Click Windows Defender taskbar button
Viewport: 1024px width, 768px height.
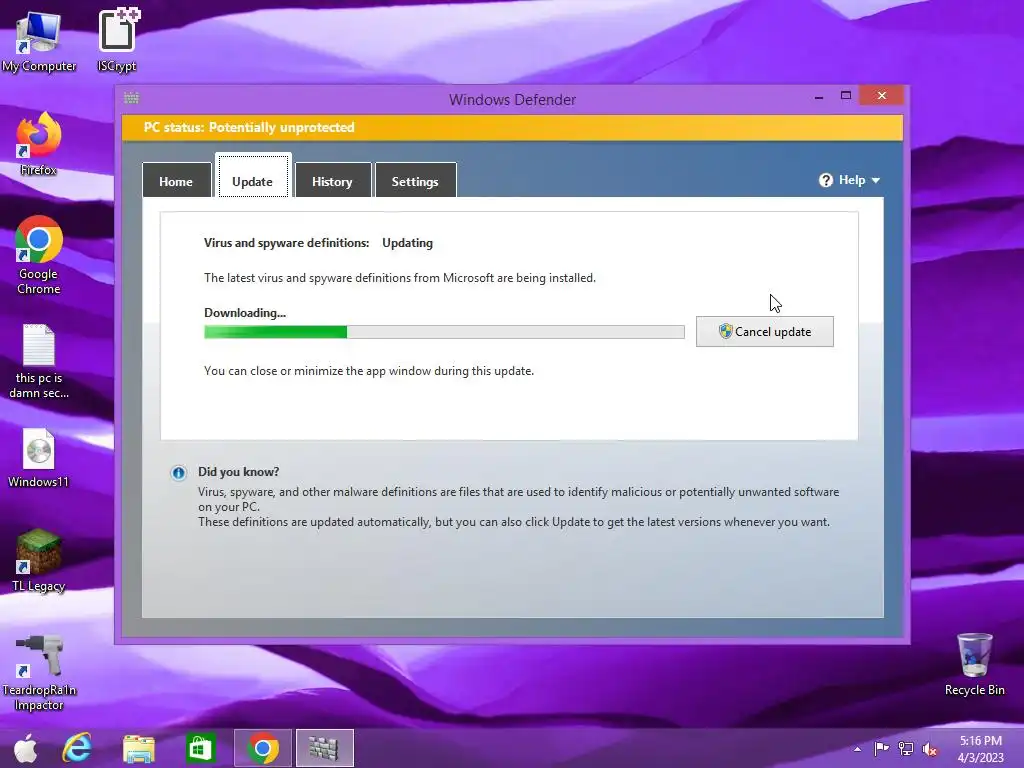coord(325,748)
